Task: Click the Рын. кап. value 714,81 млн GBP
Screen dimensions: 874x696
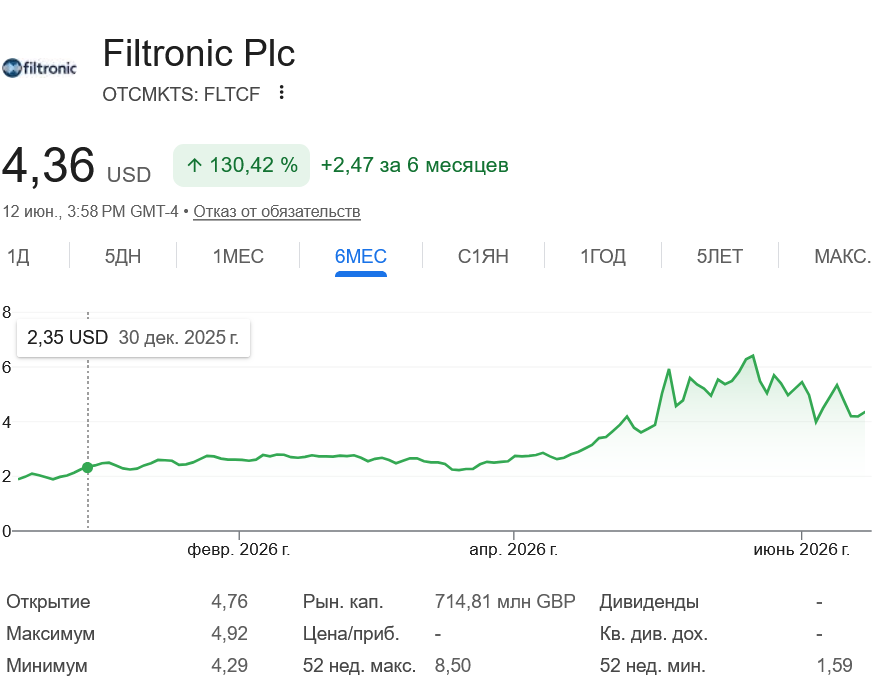Action: (x=505, y=602)
